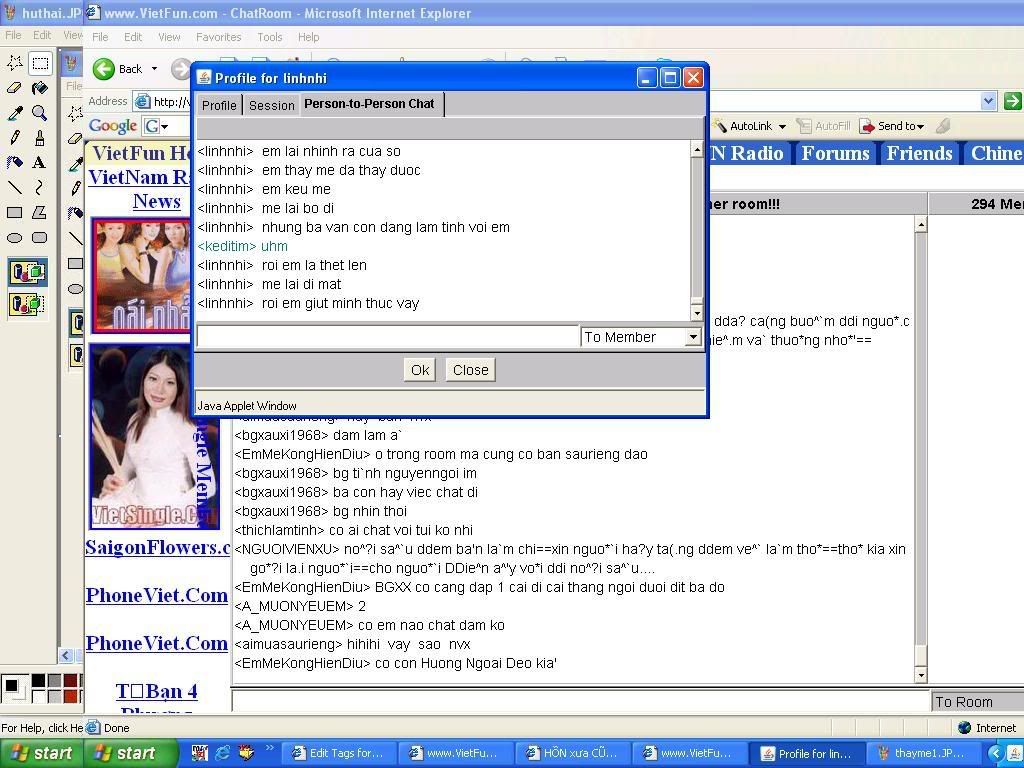Open the To Room dropdown in chat room

tap(977, 701)
